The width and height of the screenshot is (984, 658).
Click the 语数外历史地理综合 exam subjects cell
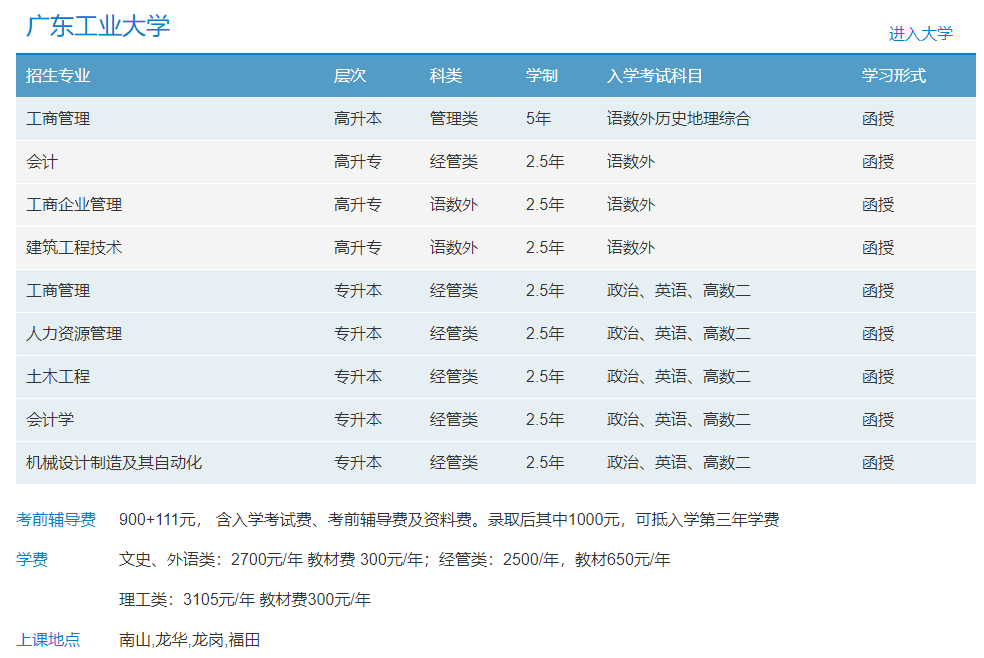[678, 119]
